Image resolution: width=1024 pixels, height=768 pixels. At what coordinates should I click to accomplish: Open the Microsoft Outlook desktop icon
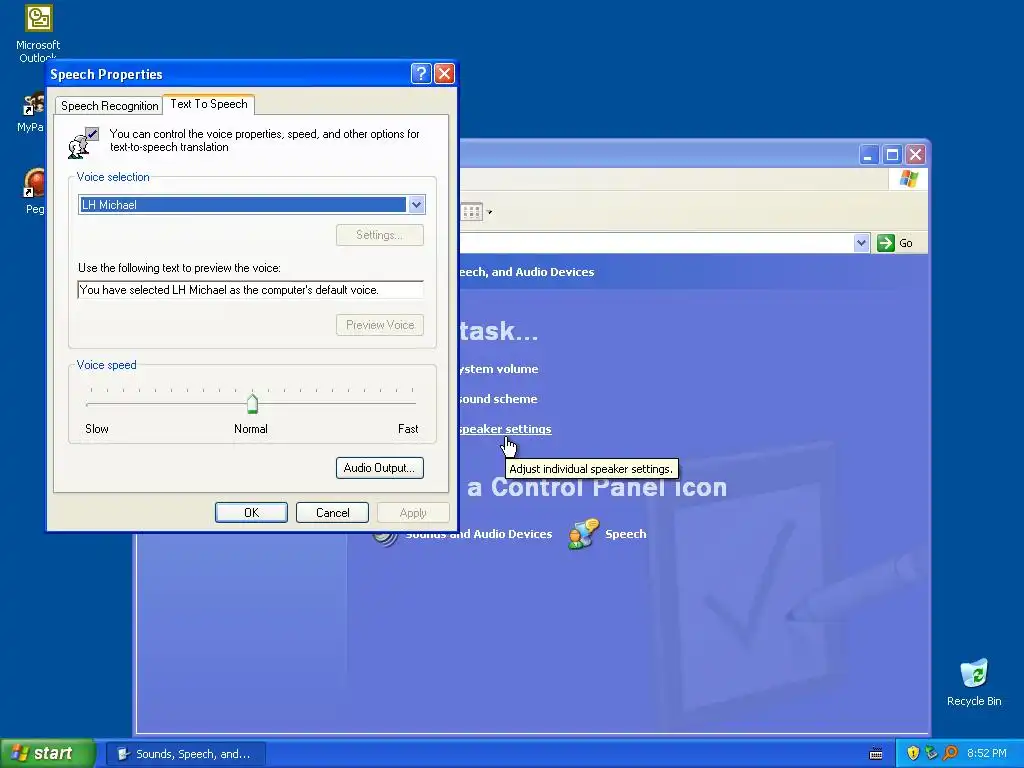point(38,34)
